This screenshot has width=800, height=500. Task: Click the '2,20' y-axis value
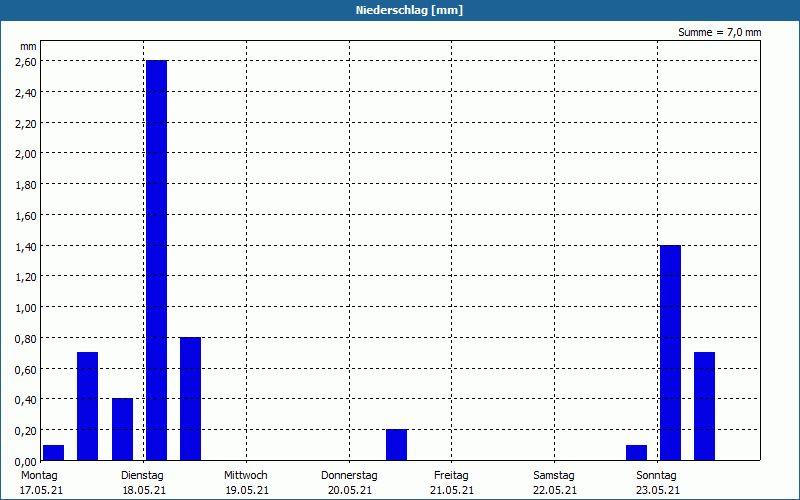[x=27, y=123]
